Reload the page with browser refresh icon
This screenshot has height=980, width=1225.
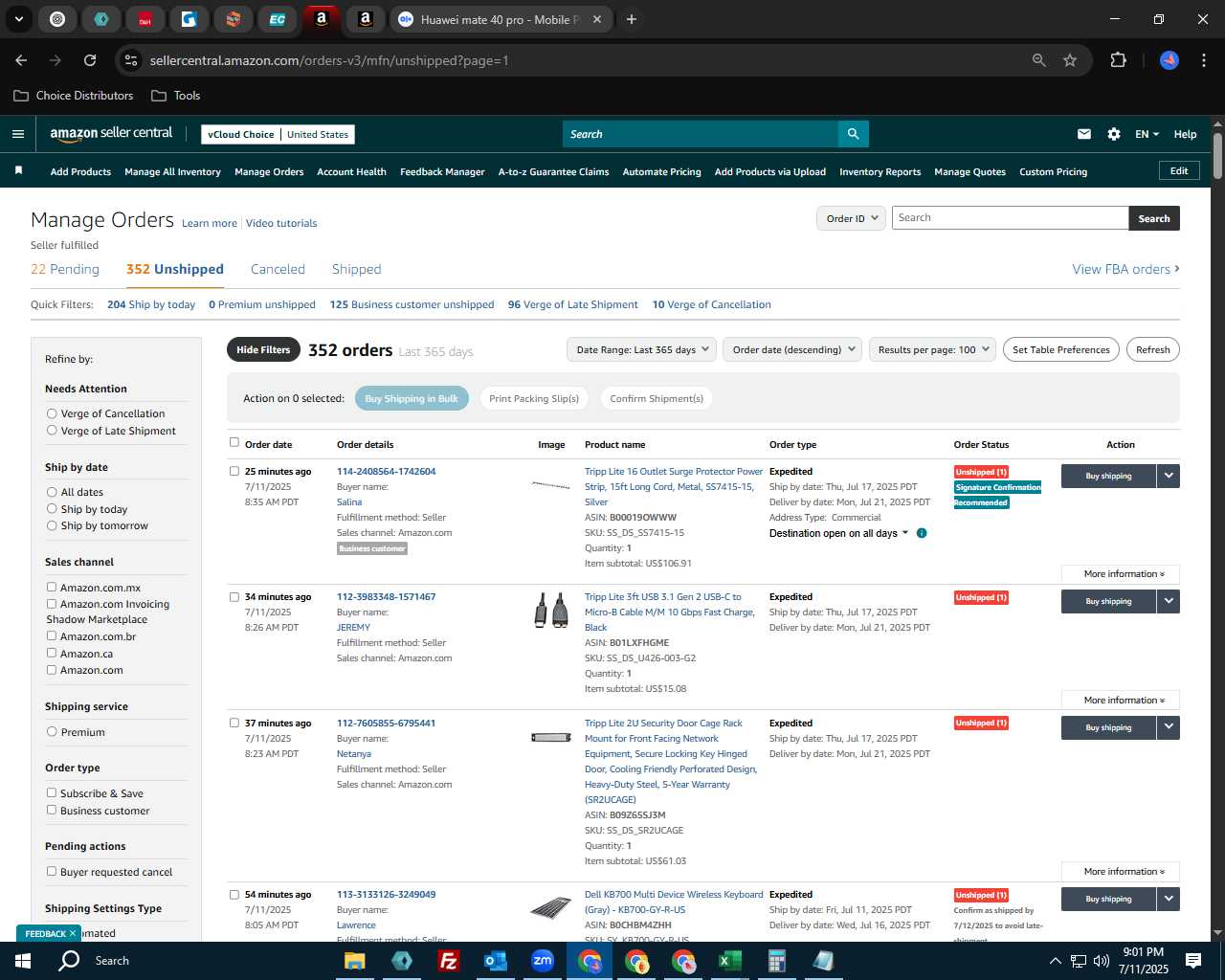click(x=90, y=60)
